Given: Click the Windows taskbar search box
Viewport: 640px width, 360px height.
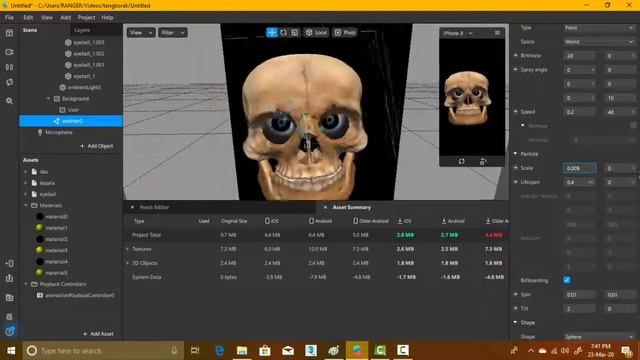Looking at the screenshot, I should pos(103,351).
